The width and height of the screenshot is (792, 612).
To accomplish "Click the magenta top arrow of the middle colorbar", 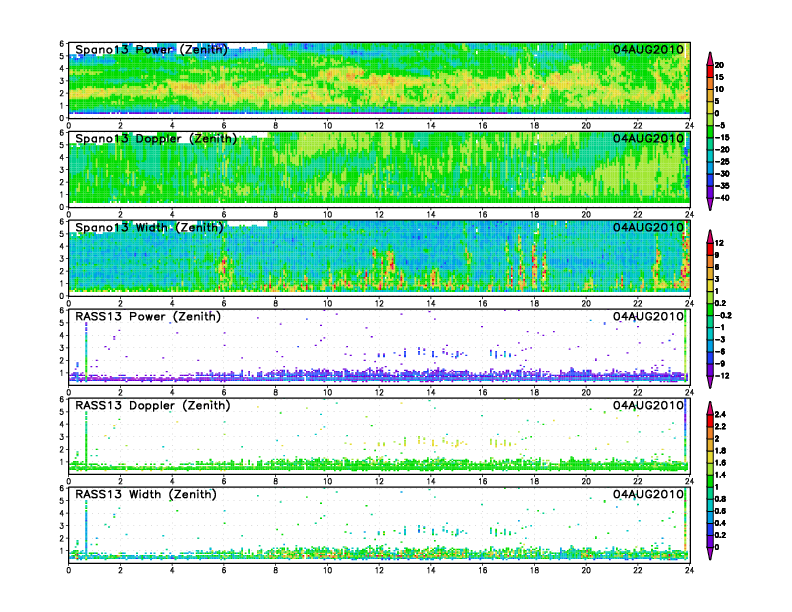I will pyautogui.click(x=710, y=236).
